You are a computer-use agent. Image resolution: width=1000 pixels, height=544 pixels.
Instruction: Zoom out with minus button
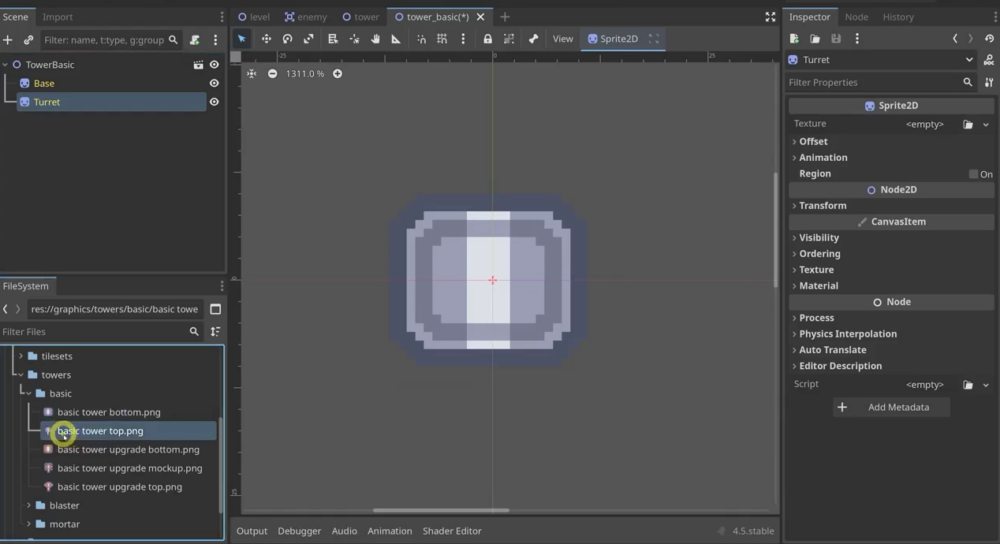[x=272, y=74]
